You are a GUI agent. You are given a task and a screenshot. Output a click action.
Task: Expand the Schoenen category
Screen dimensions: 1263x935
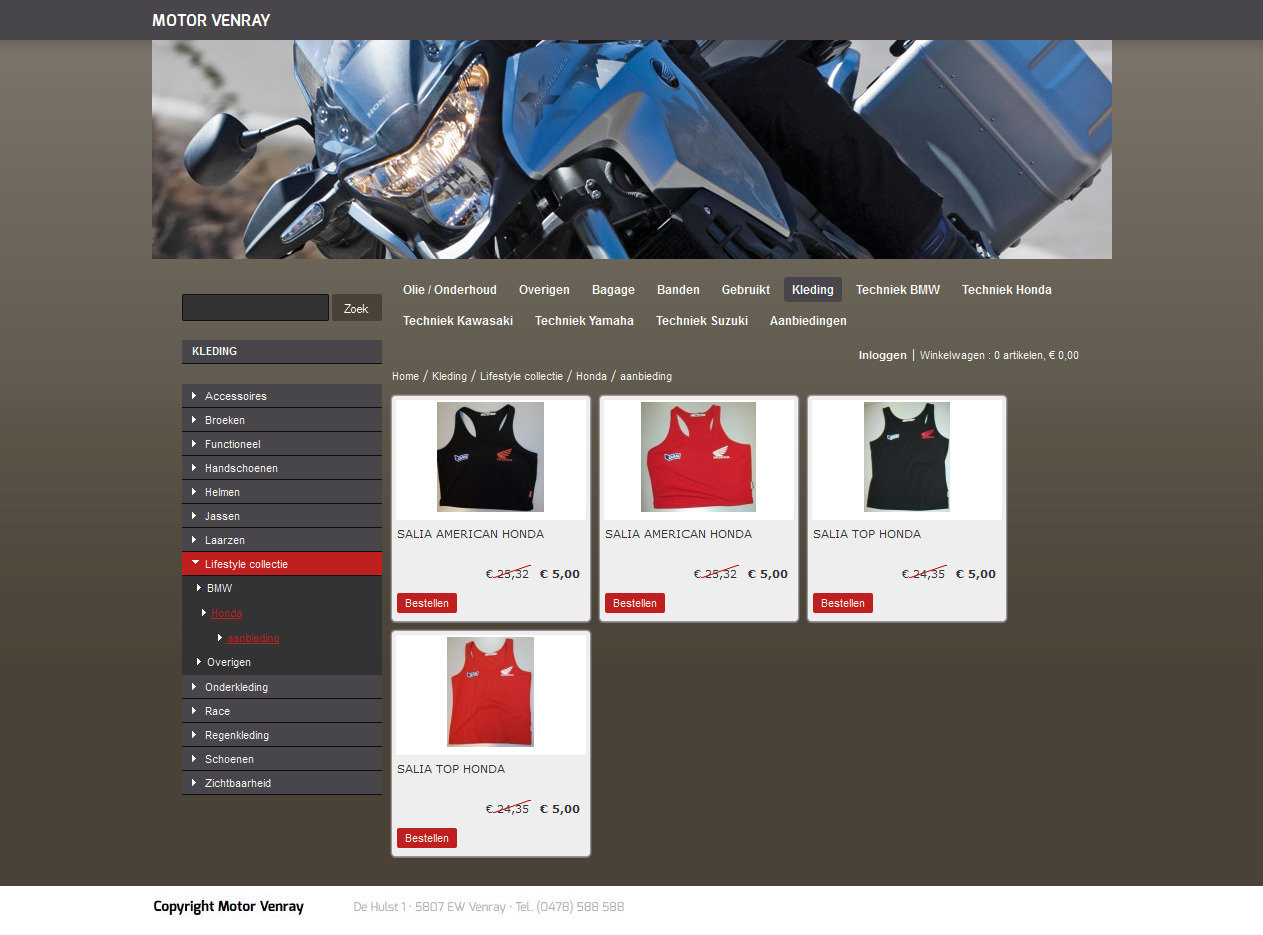[x=282, y=759]
